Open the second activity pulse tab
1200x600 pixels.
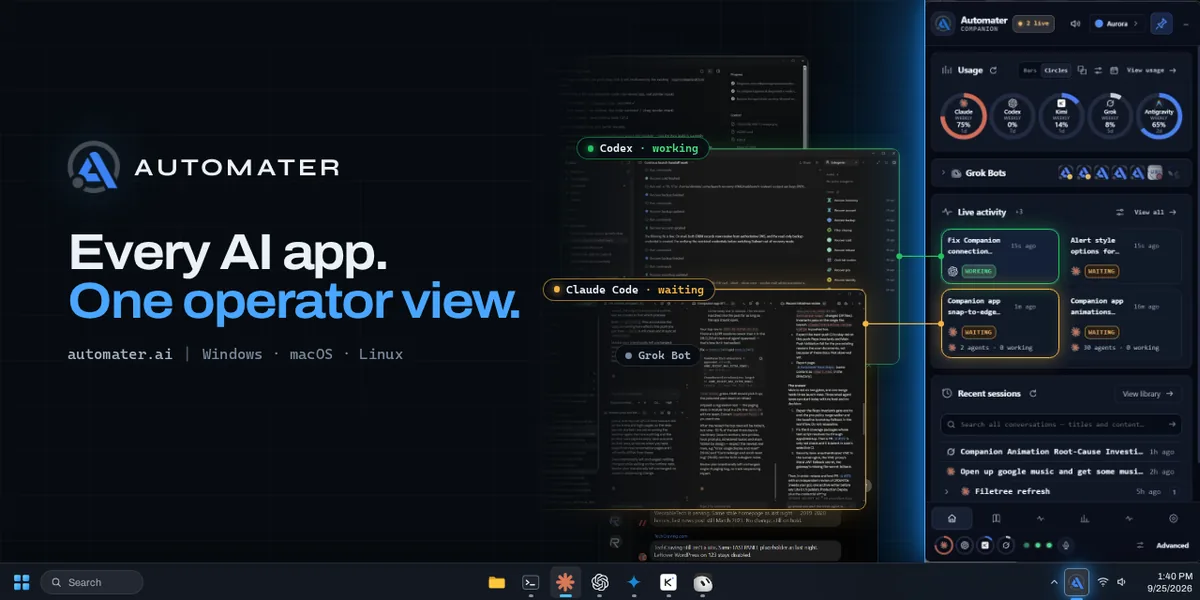(x=1129, y=518)
